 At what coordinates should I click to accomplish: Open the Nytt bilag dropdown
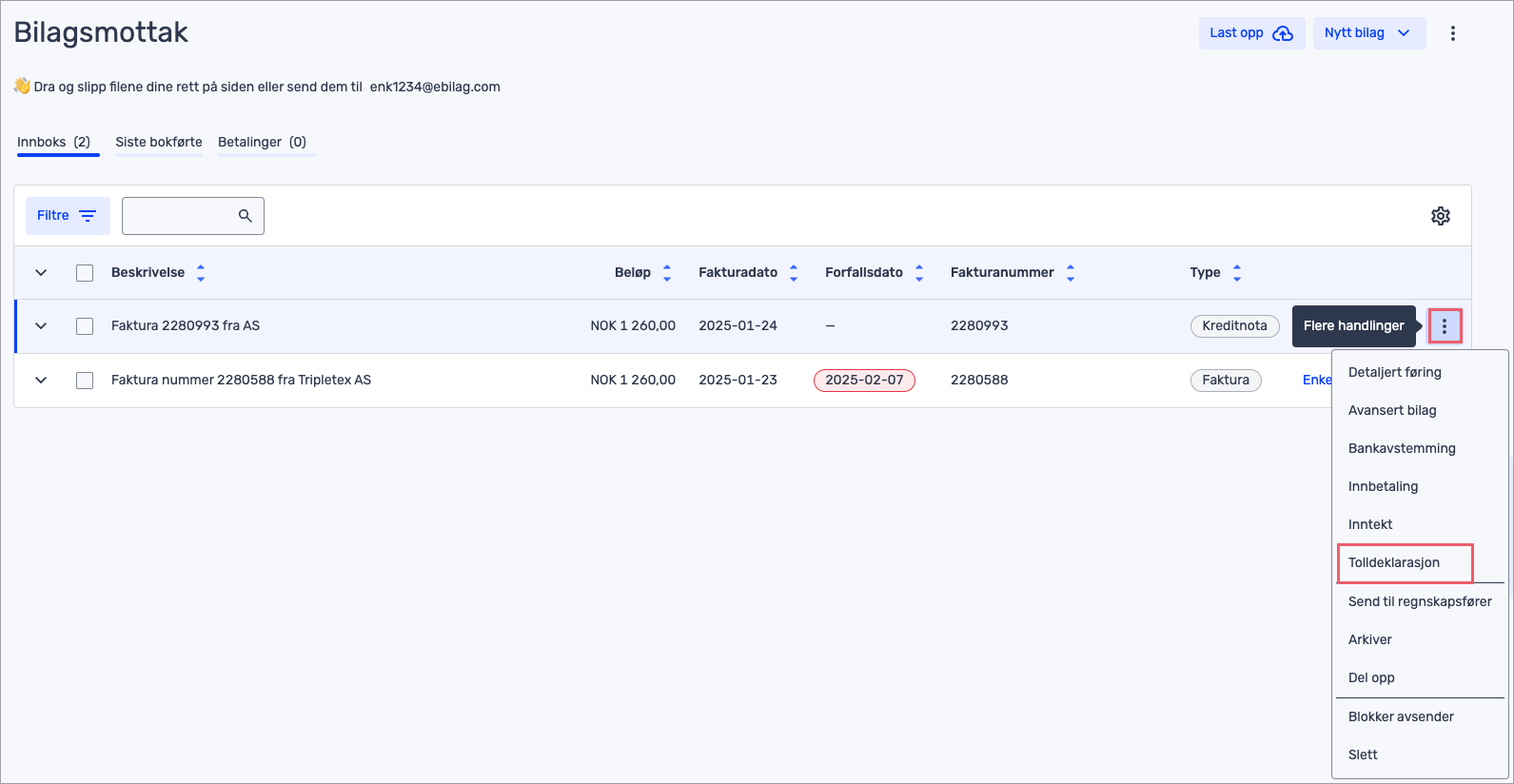(x=1368, y=33)
